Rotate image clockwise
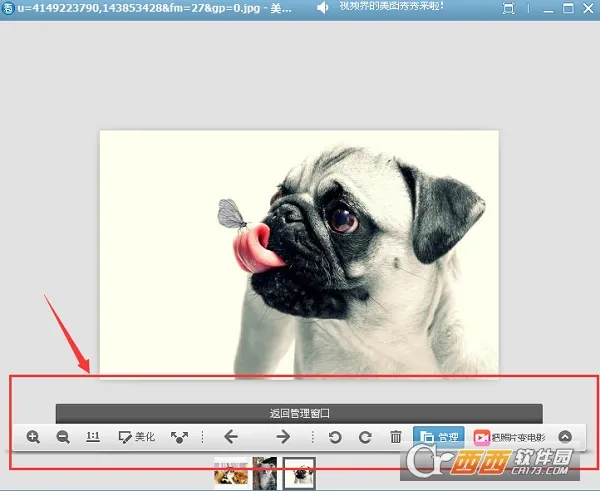 click(x=365, y=437)
